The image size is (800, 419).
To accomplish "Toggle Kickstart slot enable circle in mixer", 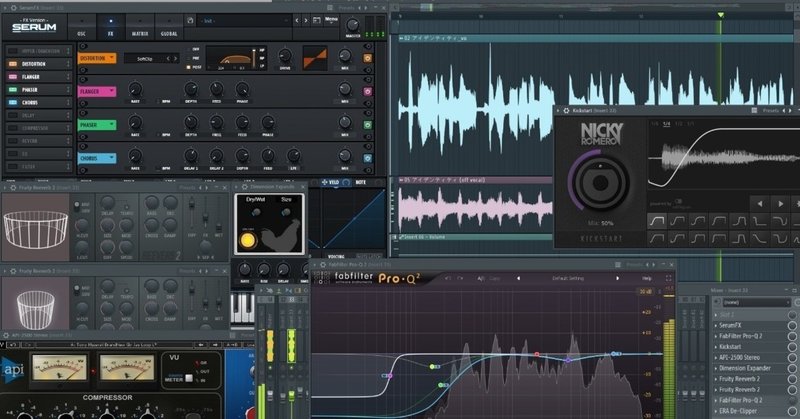I will click(792, 347).
